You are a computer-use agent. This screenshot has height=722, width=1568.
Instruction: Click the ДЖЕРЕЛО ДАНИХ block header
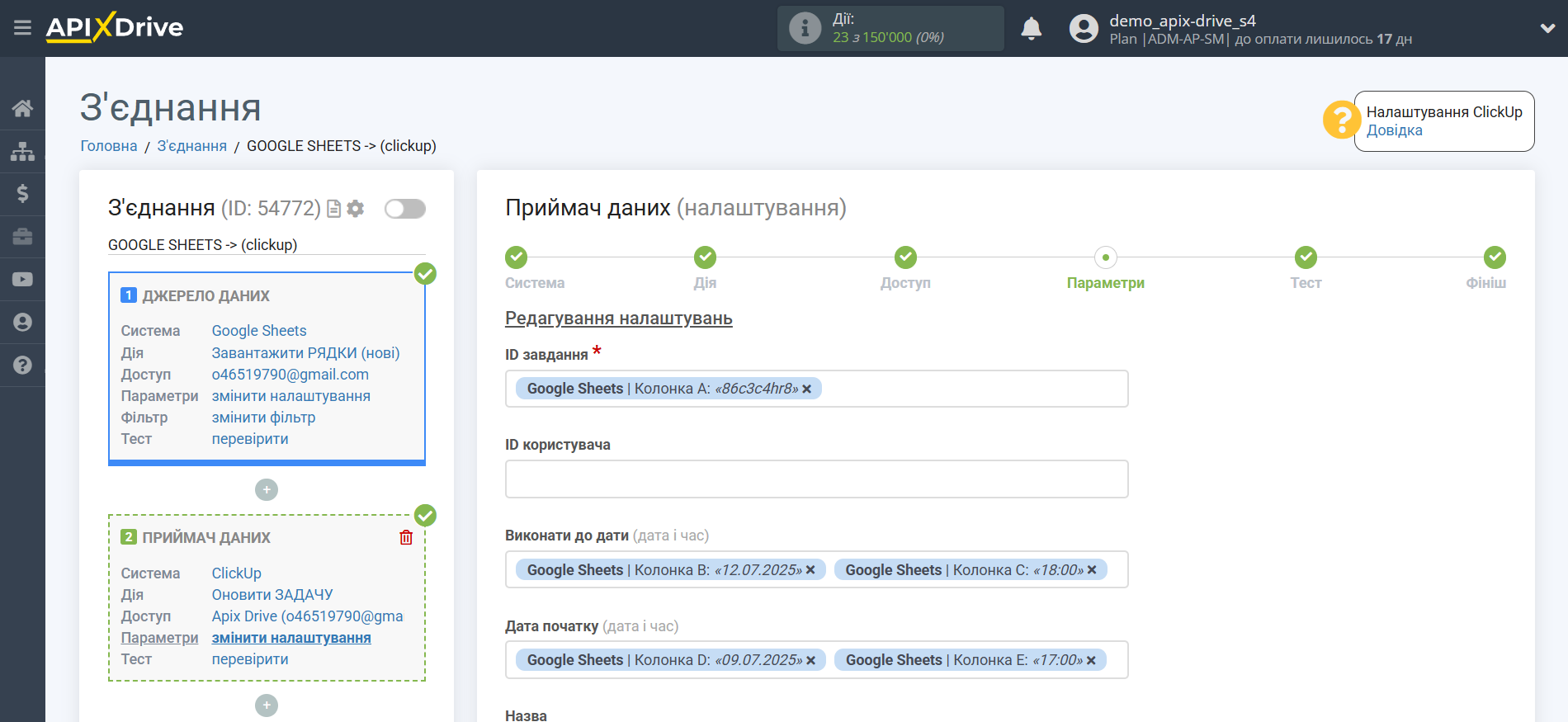[205, 296]
